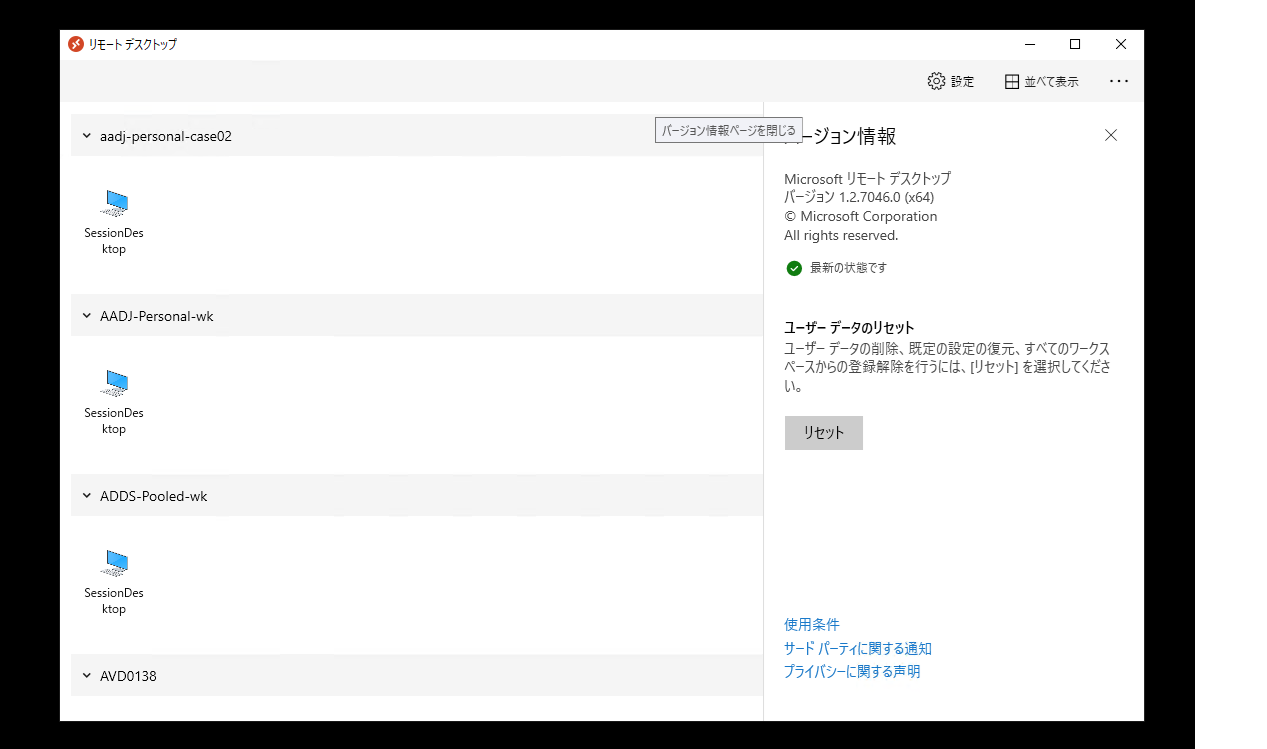Maximize the リモート デスクトップ window
Viewport: 1267px width, 749px height.
pos(1075,44)
